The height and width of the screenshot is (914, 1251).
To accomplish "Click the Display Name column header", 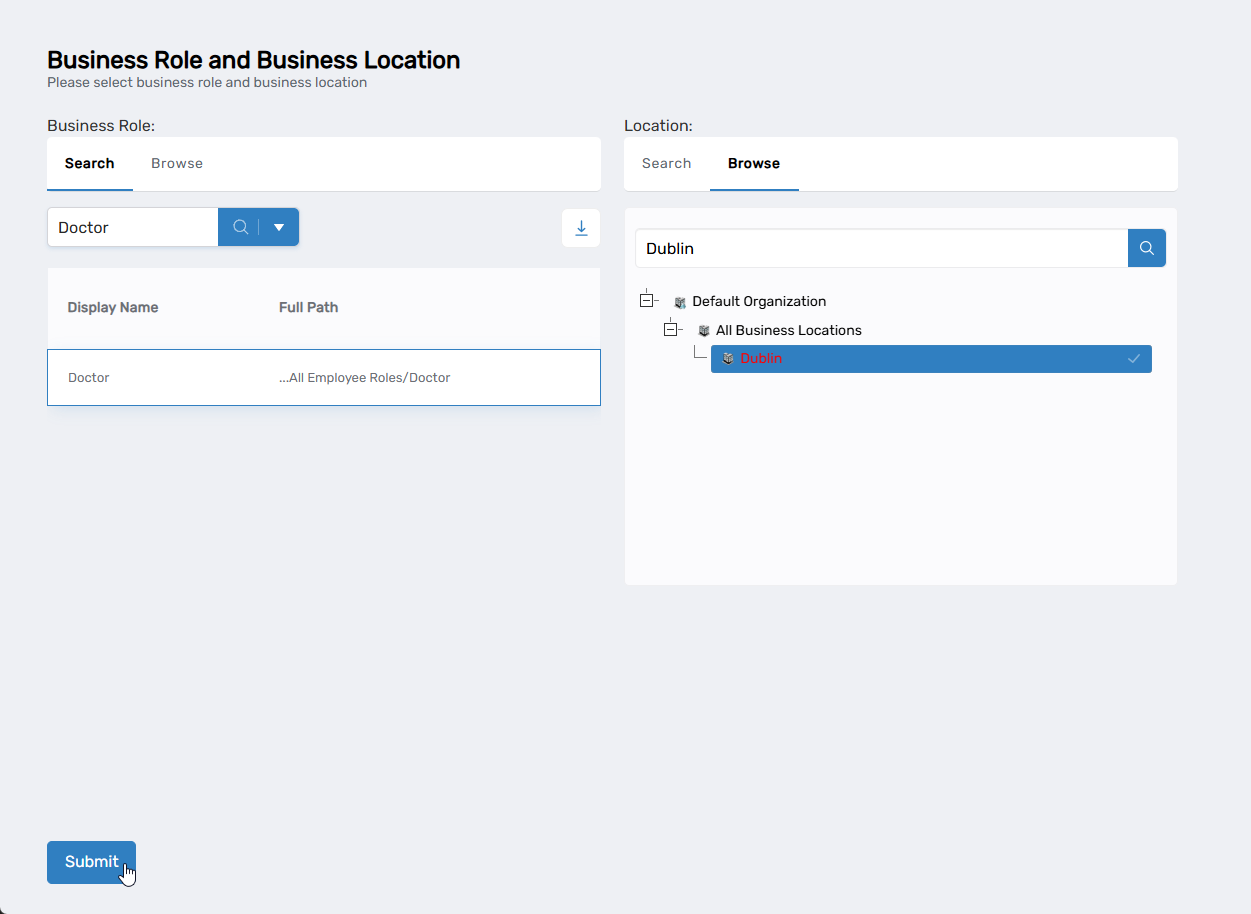I will click(113, 307).
